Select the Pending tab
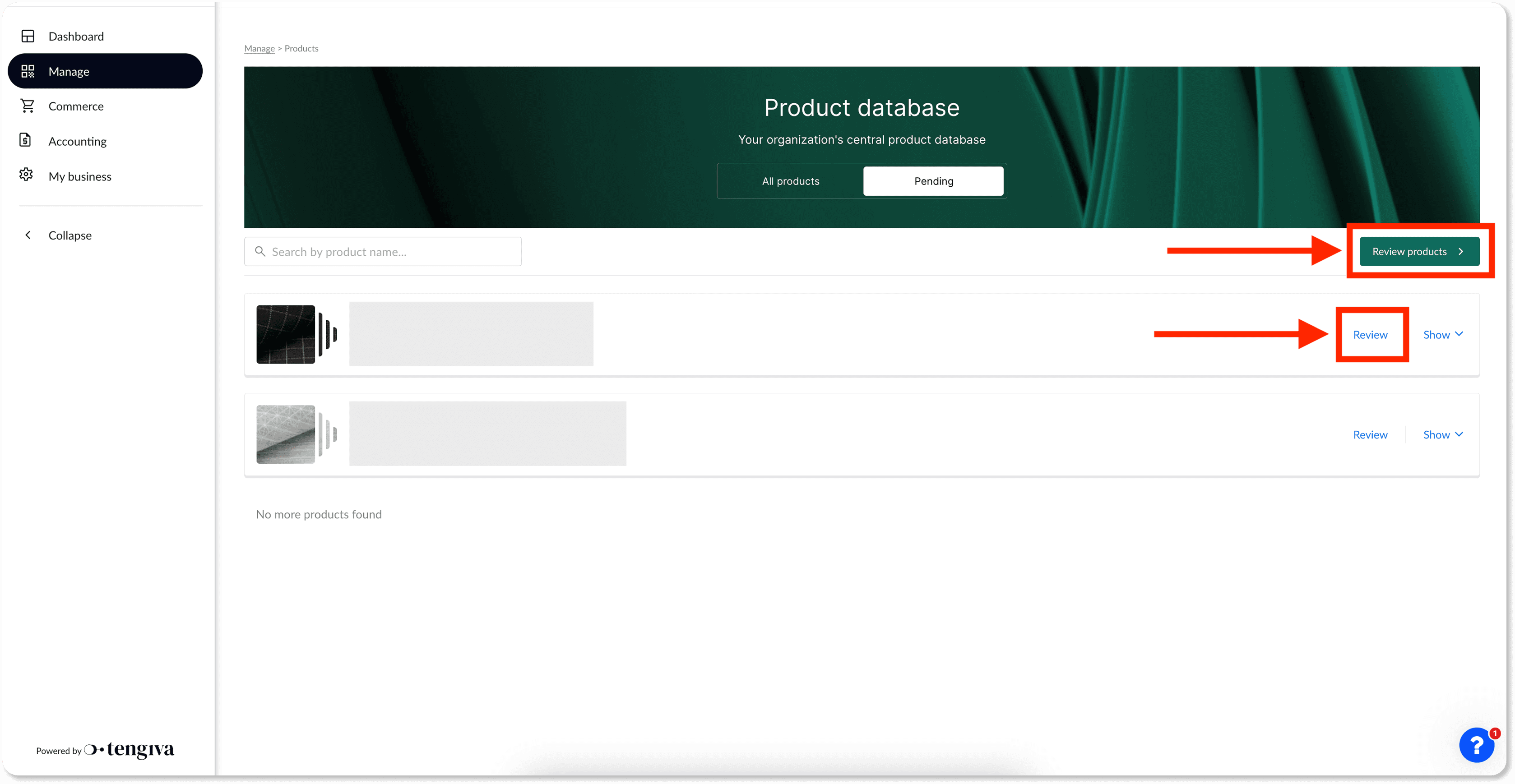Screen dimensions: 1515x784 (933, 181)
